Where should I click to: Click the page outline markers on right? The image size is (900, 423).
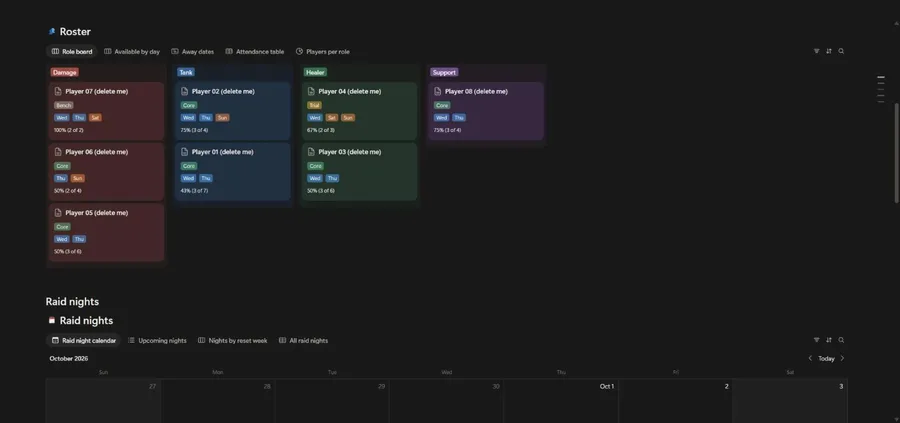tap(881, 89)
